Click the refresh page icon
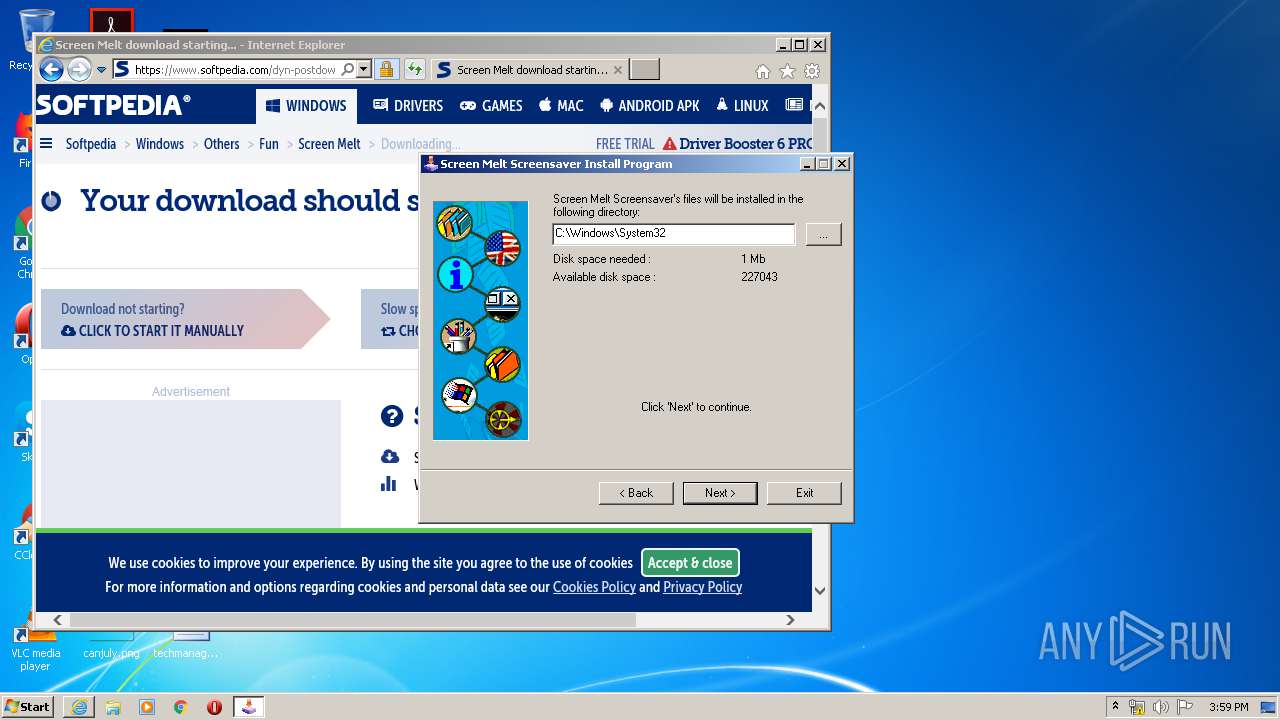 tap(414, 70)
